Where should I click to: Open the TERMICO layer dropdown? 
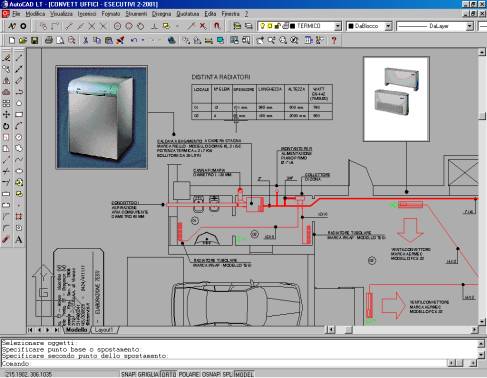338,26
